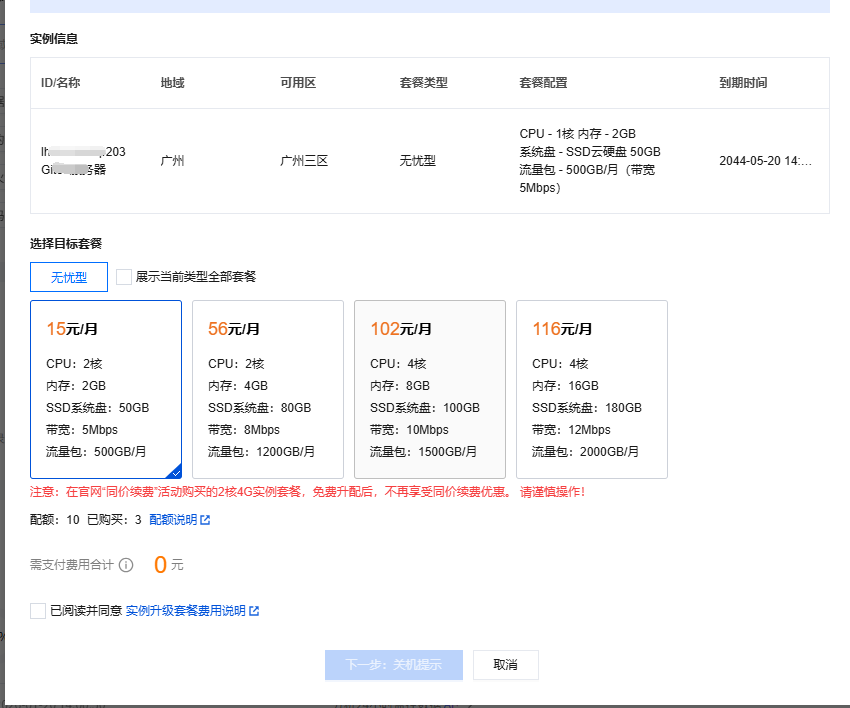
Task: Click the 套餐配置 column header
Action: point(543,83)
